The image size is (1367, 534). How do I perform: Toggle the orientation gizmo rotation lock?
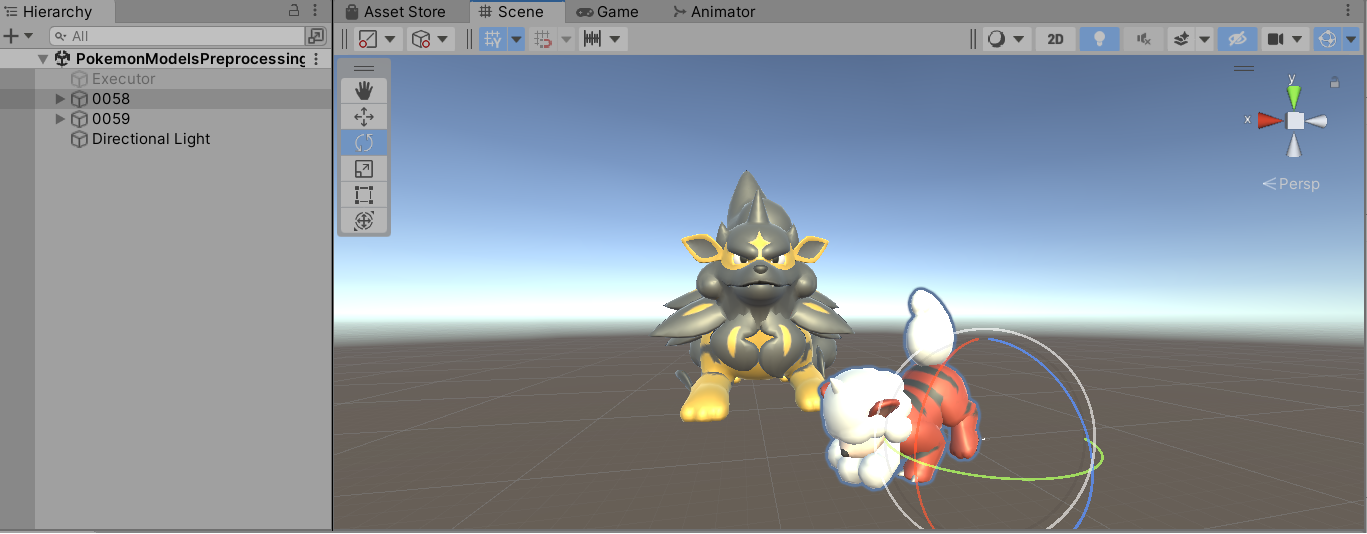click(1334, 82)
